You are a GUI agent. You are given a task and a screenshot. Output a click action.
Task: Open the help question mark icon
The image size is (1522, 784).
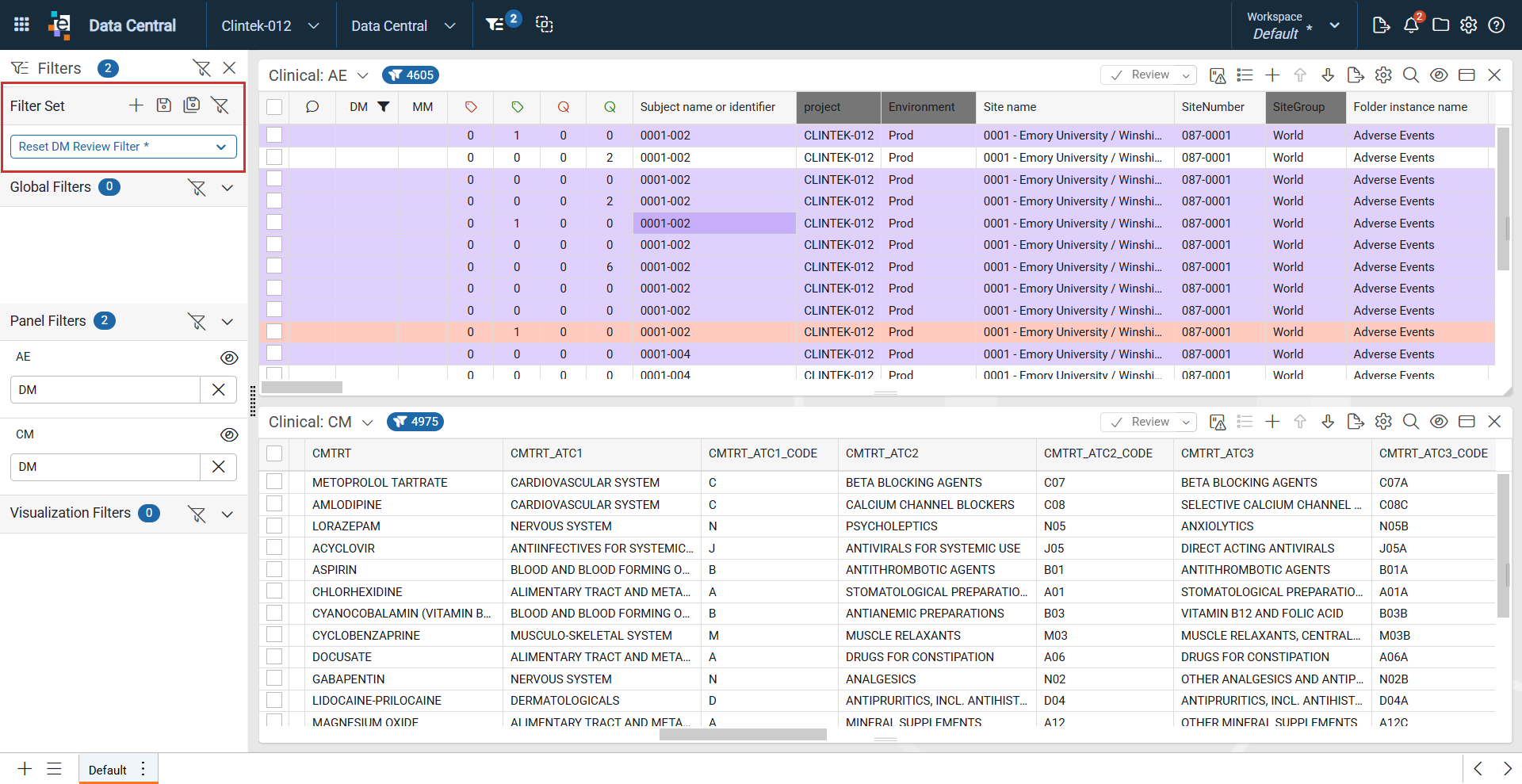coord(1497,25)
